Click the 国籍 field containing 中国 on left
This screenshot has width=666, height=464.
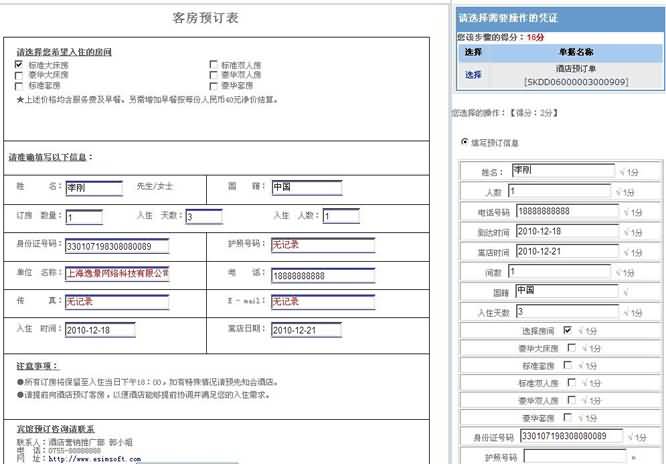(305, 187)
